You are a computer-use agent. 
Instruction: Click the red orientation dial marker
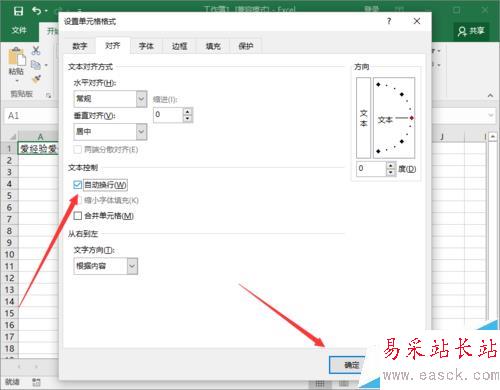pyautogui.click(x=412, y=118)
